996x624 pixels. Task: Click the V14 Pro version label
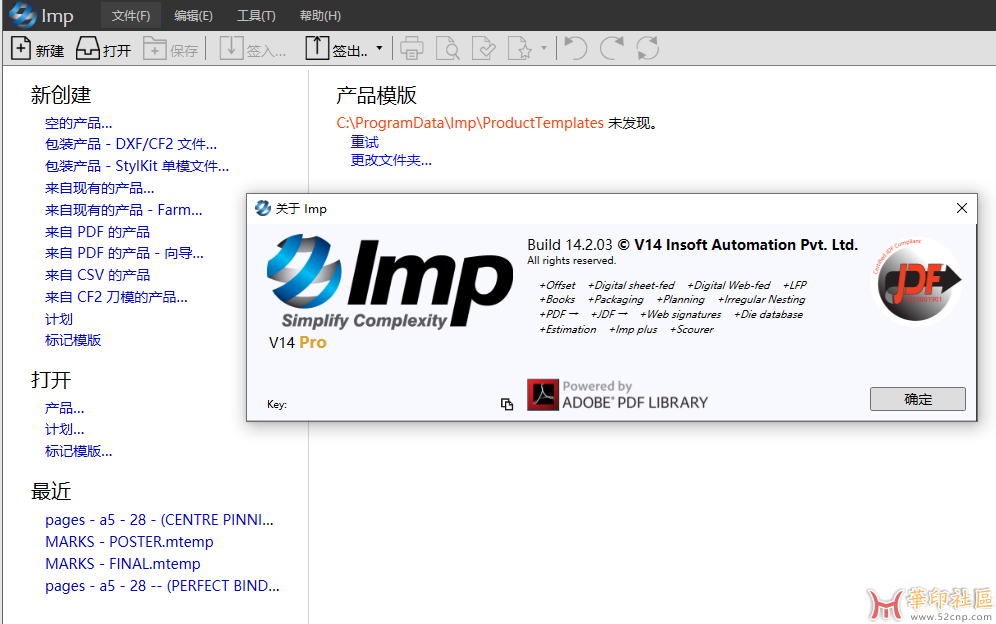(x=297, y=342)
